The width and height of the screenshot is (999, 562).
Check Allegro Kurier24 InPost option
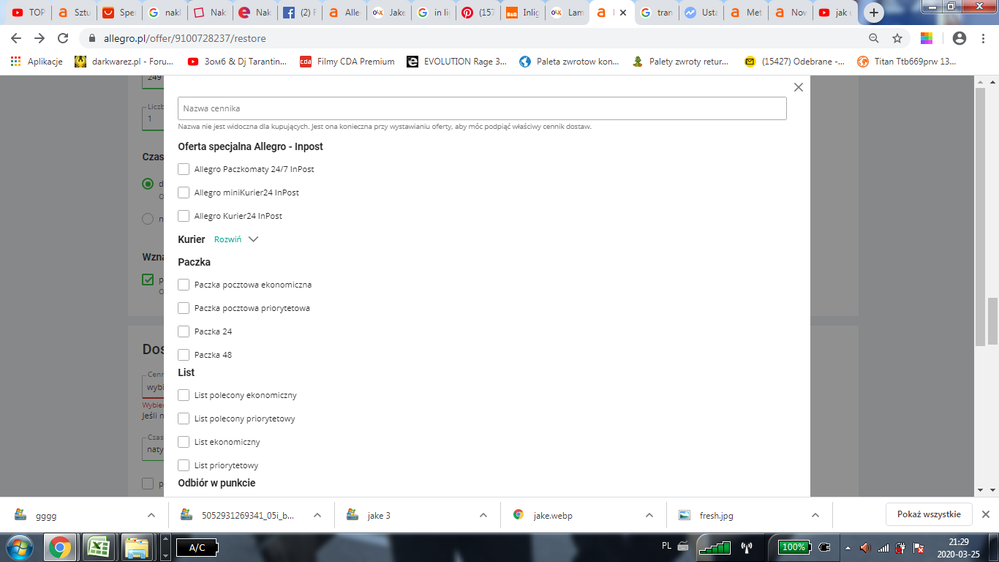183,216
